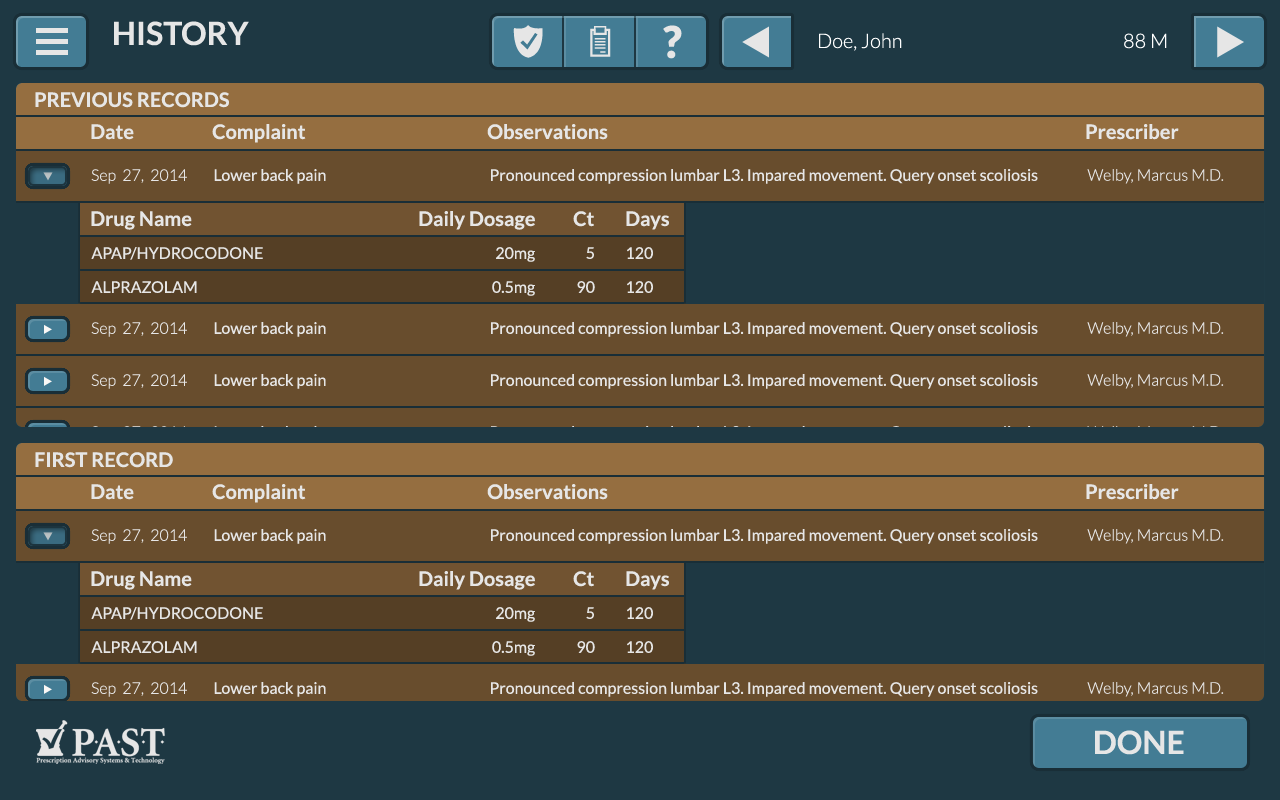Click the PAST logo
1280x800 pixels.
click(101, 743)
